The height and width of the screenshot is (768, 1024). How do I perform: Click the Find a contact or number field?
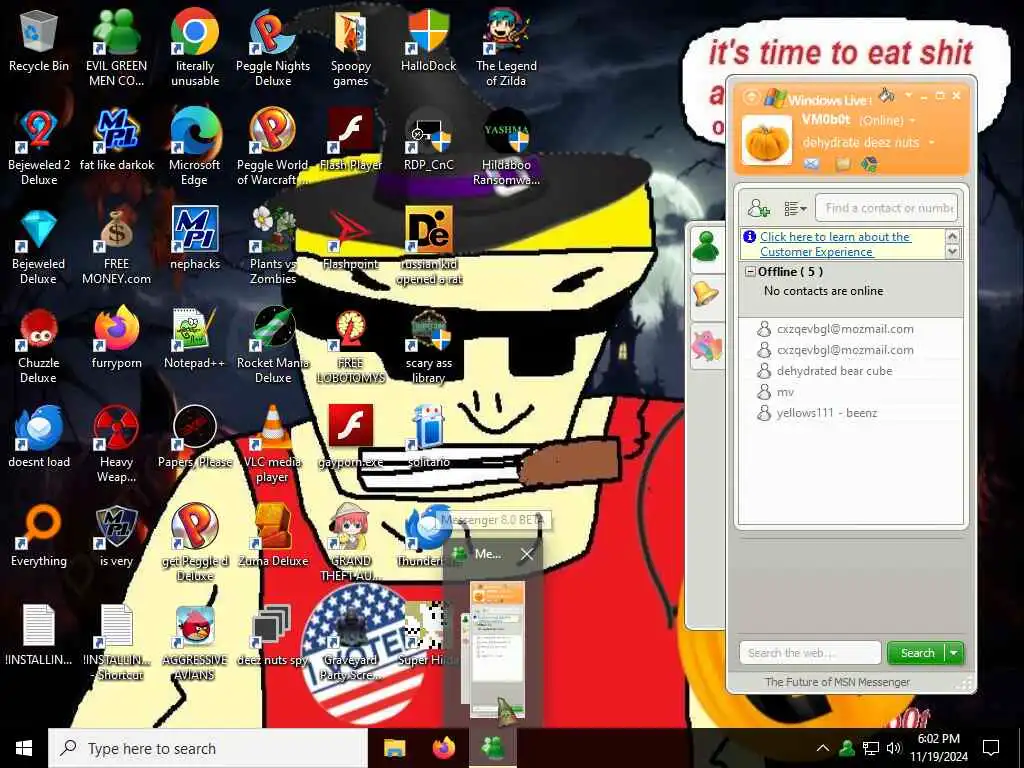click(x=887, y=208)
